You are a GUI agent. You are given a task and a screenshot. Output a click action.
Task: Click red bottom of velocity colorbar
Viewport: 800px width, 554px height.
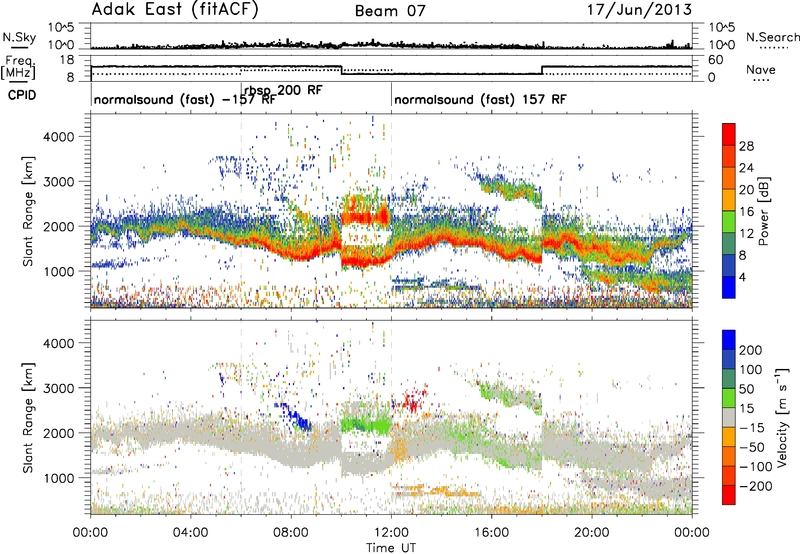pos(729,495)
